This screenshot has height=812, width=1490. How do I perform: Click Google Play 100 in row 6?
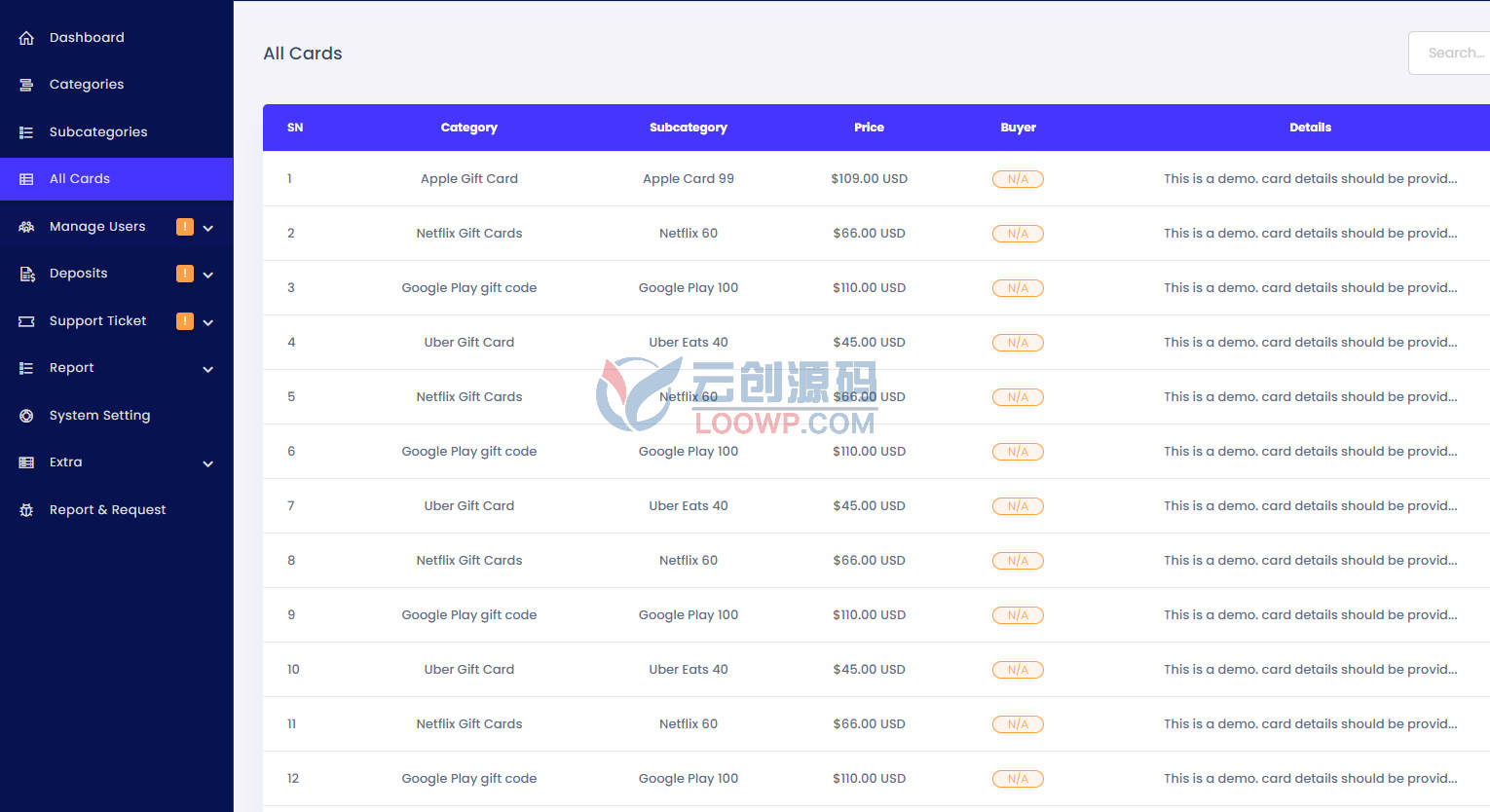(x=689, y=451)
